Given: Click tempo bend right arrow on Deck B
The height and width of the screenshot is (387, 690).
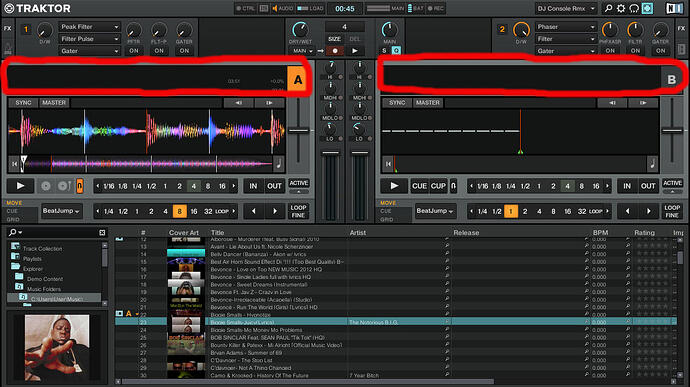Looking at the screenshot, I should 643,103.
